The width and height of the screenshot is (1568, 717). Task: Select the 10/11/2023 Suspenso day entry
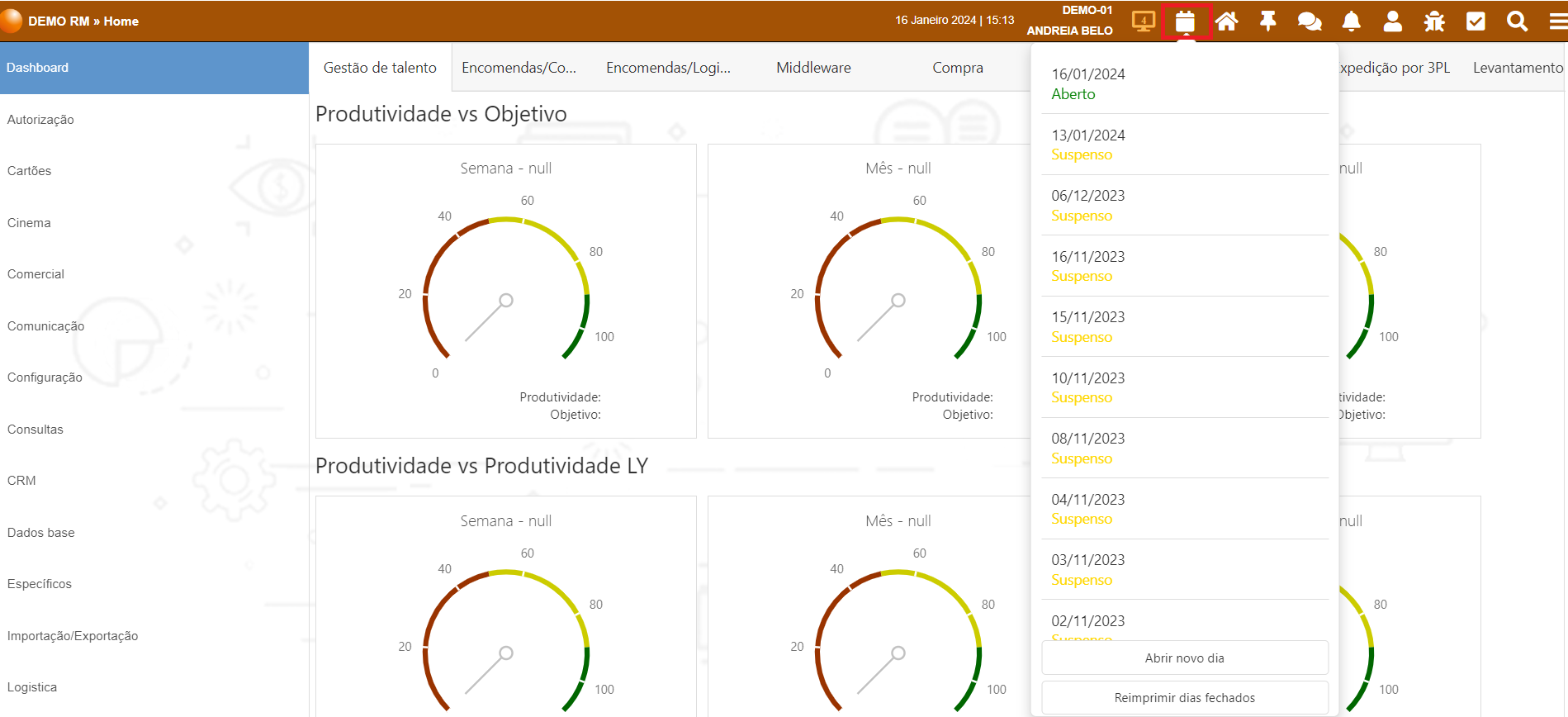pyautogui.click(x=1185, y=387)
